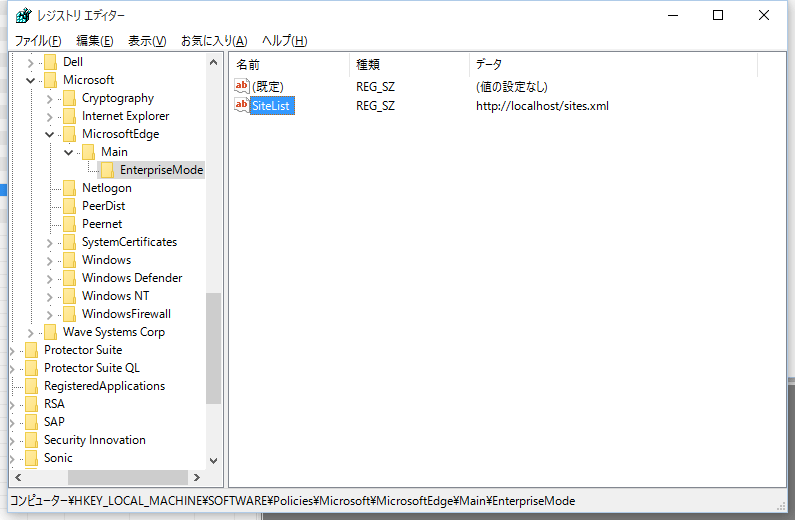Click the (値の設定なし) data cell
The width and height of the screenshot is (795, 520).
click(x=512, y=87)
